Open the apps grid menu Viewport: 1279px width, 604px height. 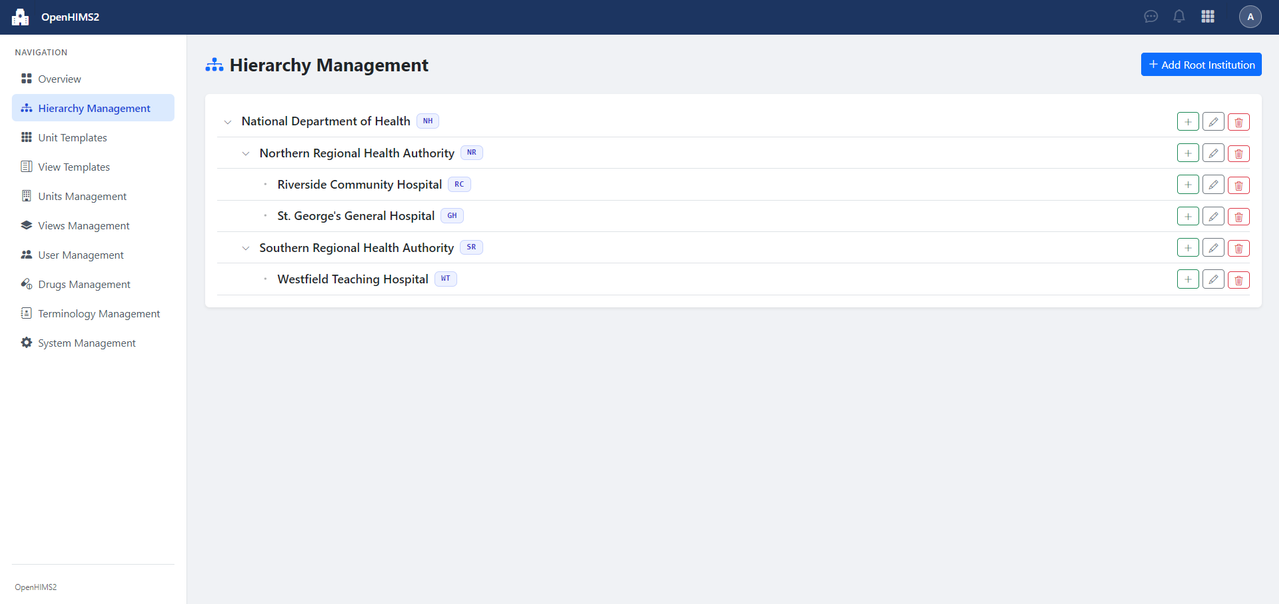point(1208,17)
